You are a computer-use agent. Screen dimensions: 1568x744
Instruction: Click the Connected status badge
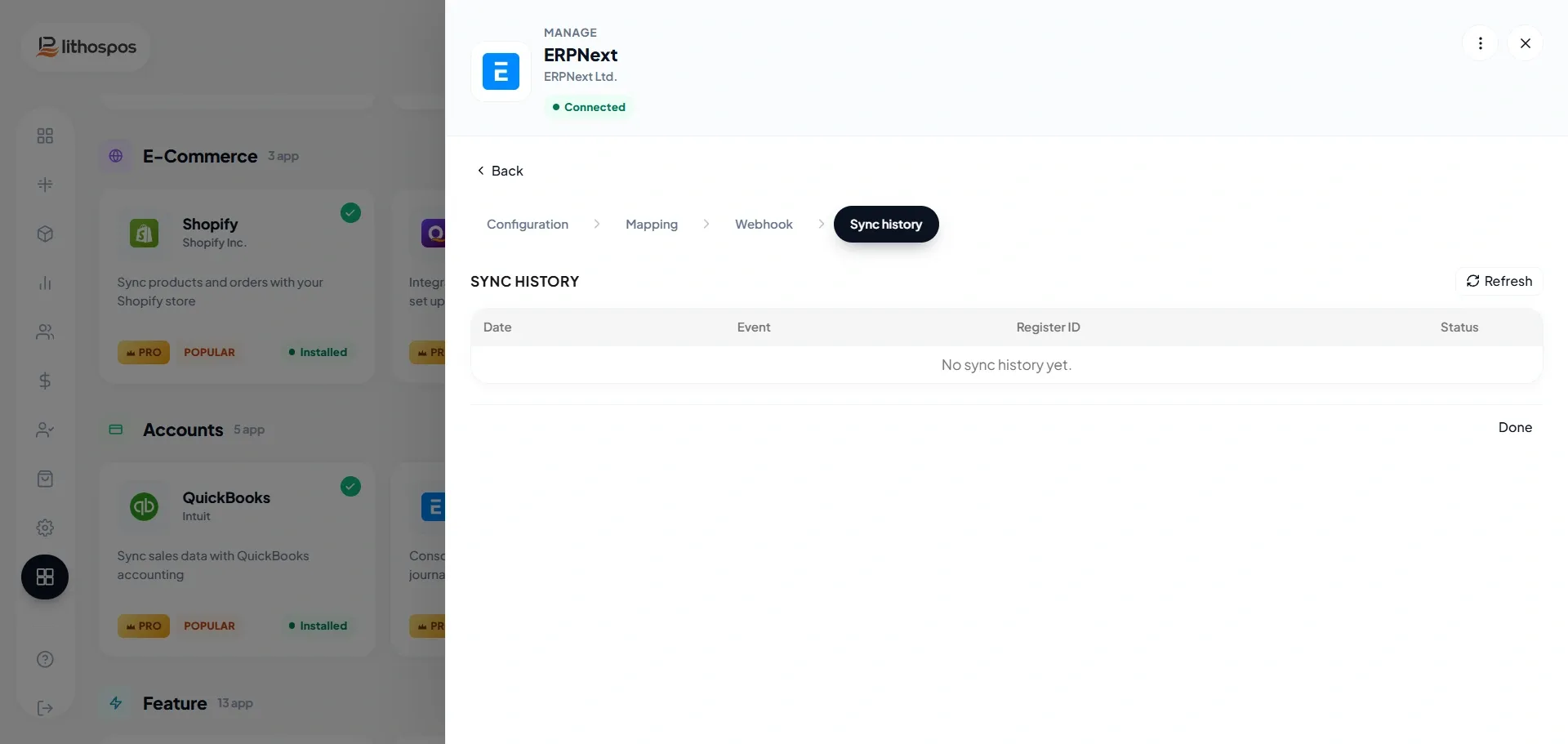(x=589, y=107)
